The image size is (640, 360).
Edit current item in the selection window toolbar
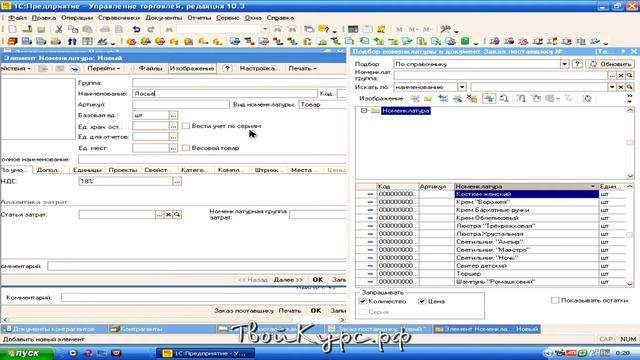click(x=457, y=98)
